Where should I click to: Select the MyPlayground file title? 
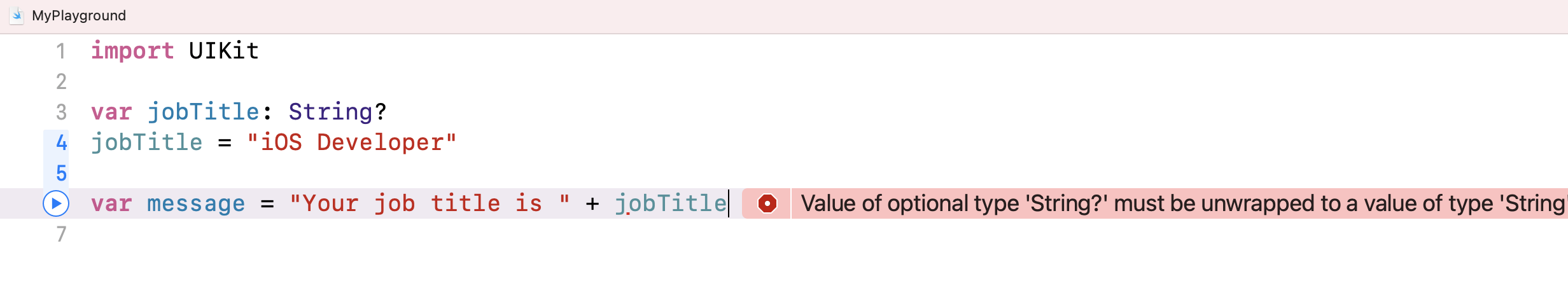79,15
